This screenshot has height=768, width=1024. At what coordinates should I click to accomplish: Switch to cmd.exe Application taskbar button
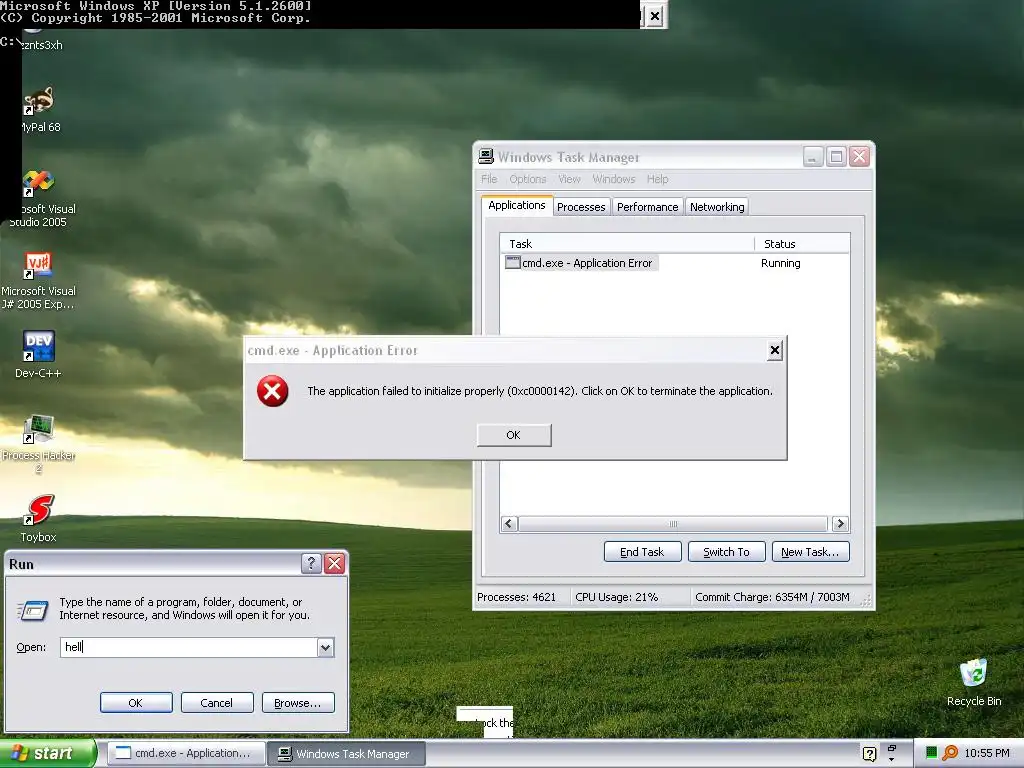[186, 754]
